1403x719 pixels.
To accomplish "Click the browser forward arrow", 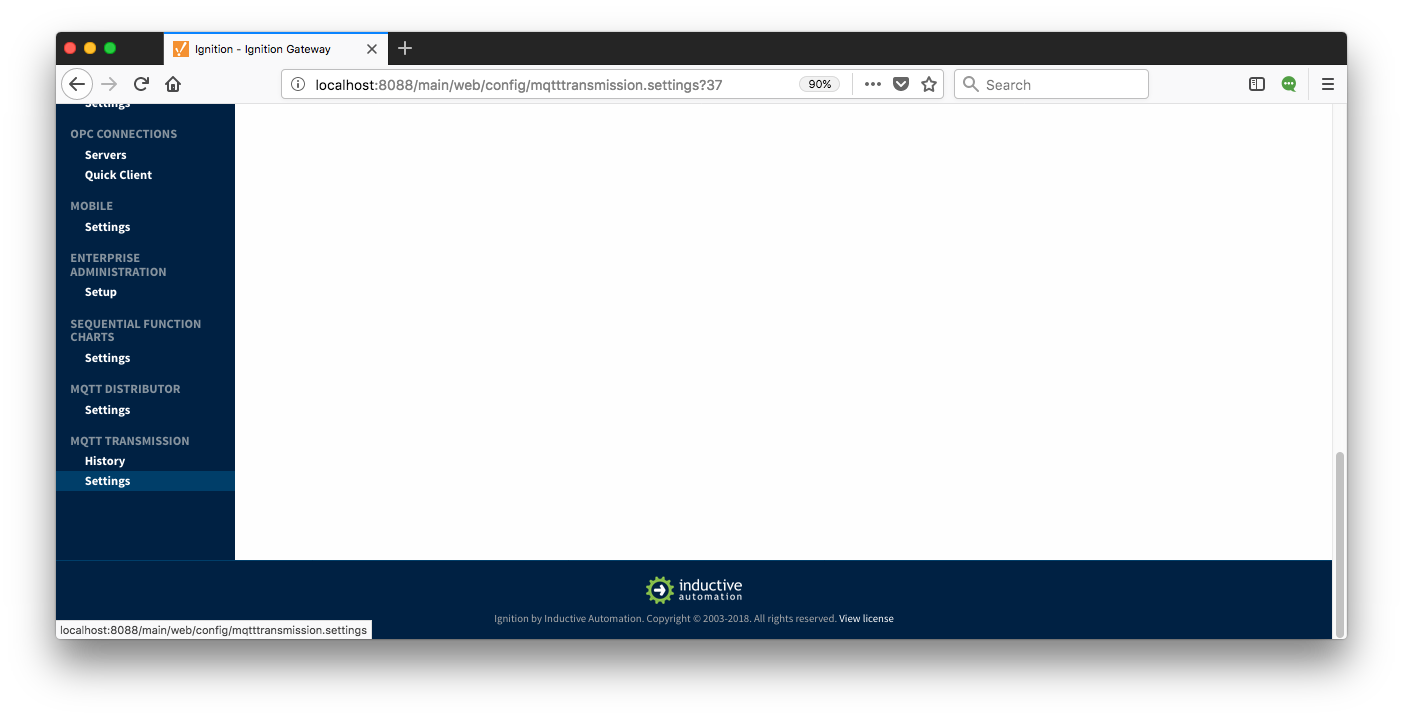I will (109, 84).
